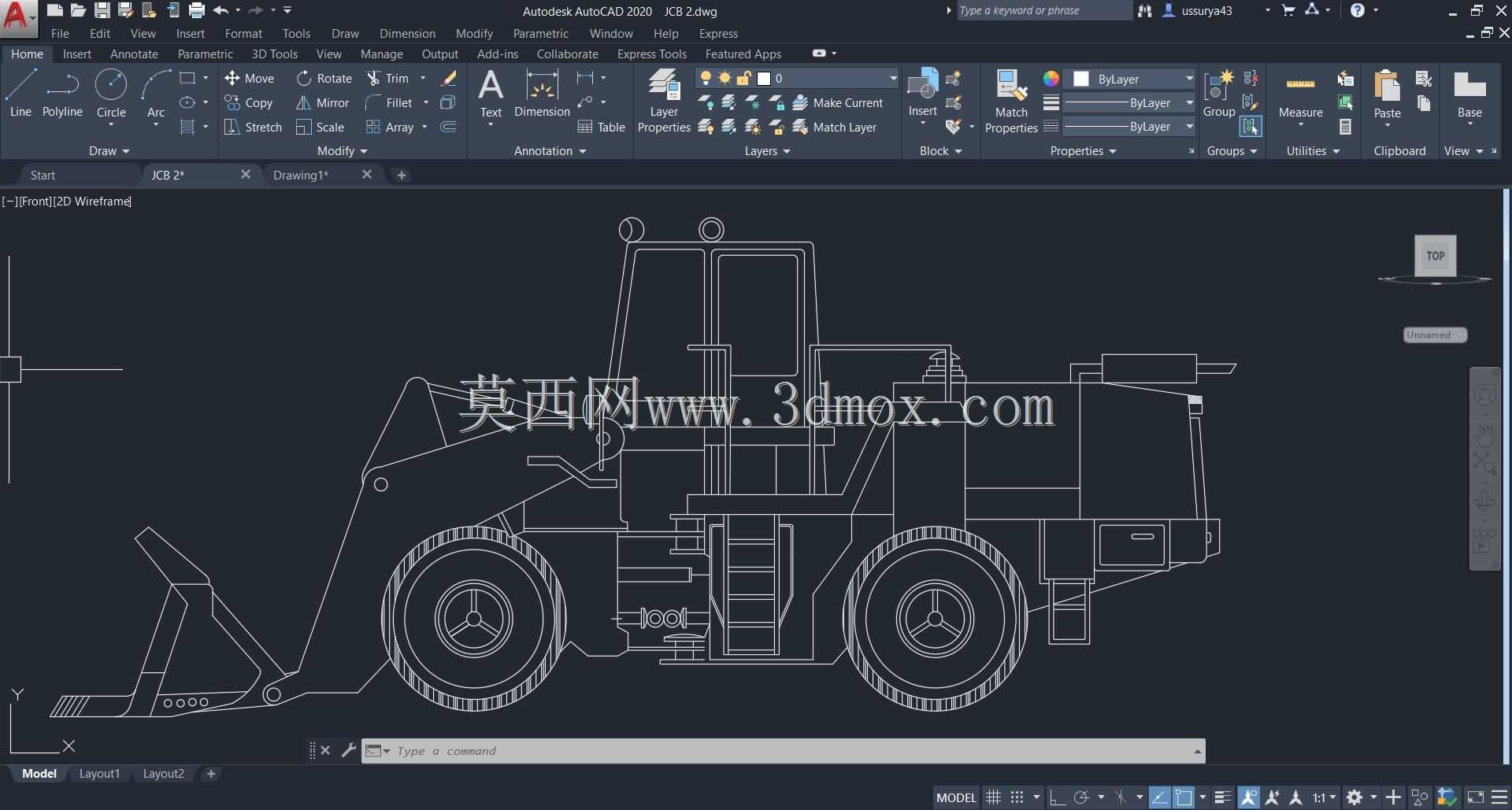Toggle clean screen mode
1512x810 pixels.
tap(1476, 797)
